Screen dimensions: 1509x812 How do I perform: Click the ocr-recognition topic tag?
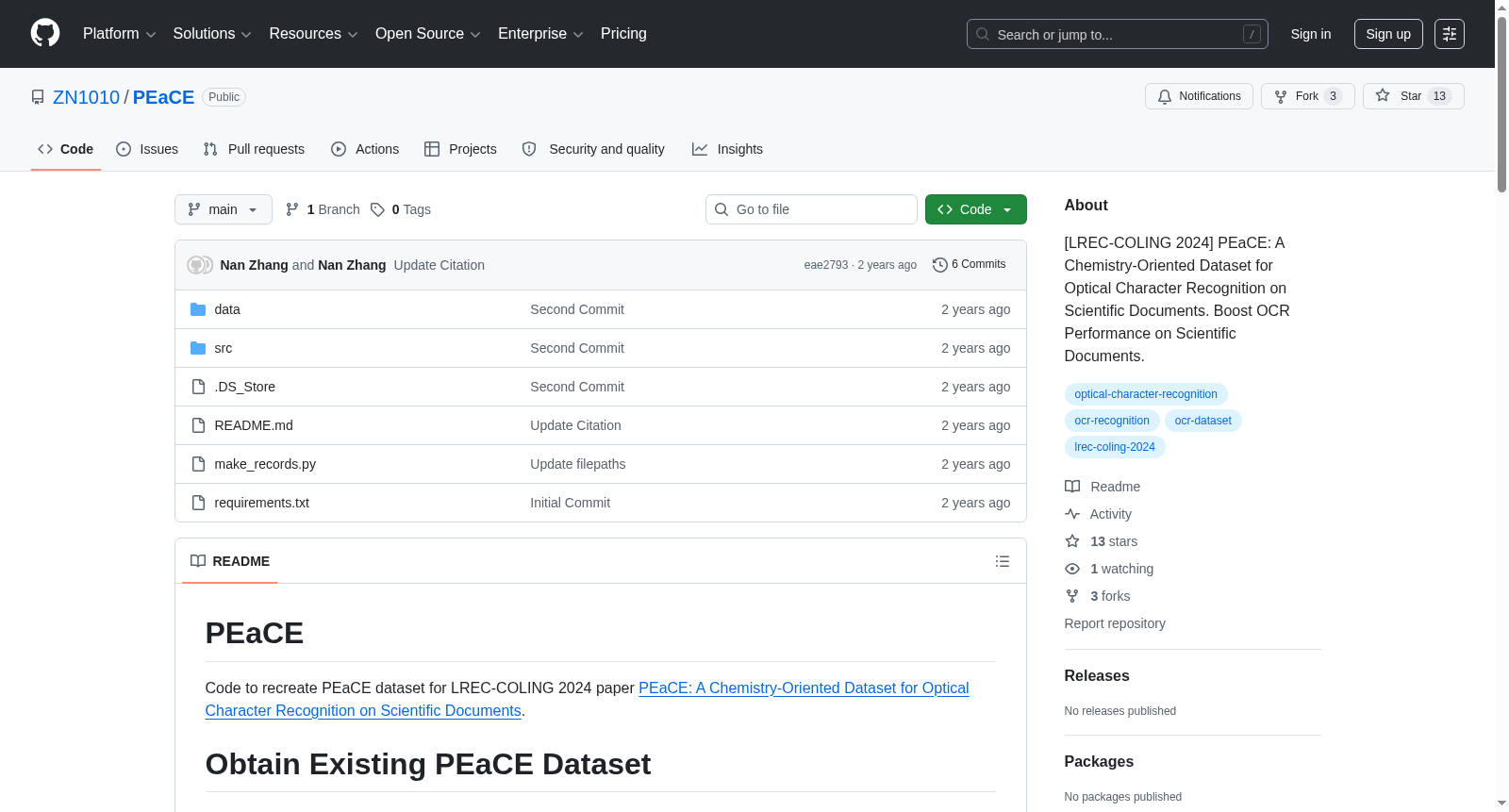point(1112,421)
